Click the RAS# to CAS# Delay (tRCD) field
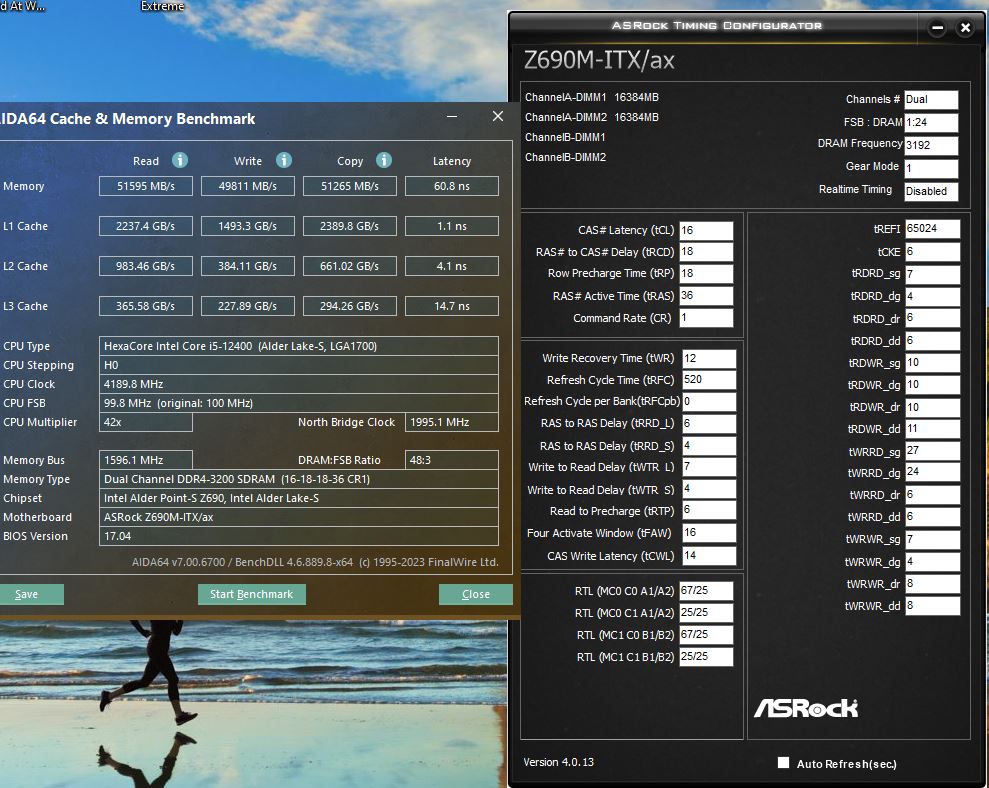This screenshot has width=989, height=788. click(706, 252)
